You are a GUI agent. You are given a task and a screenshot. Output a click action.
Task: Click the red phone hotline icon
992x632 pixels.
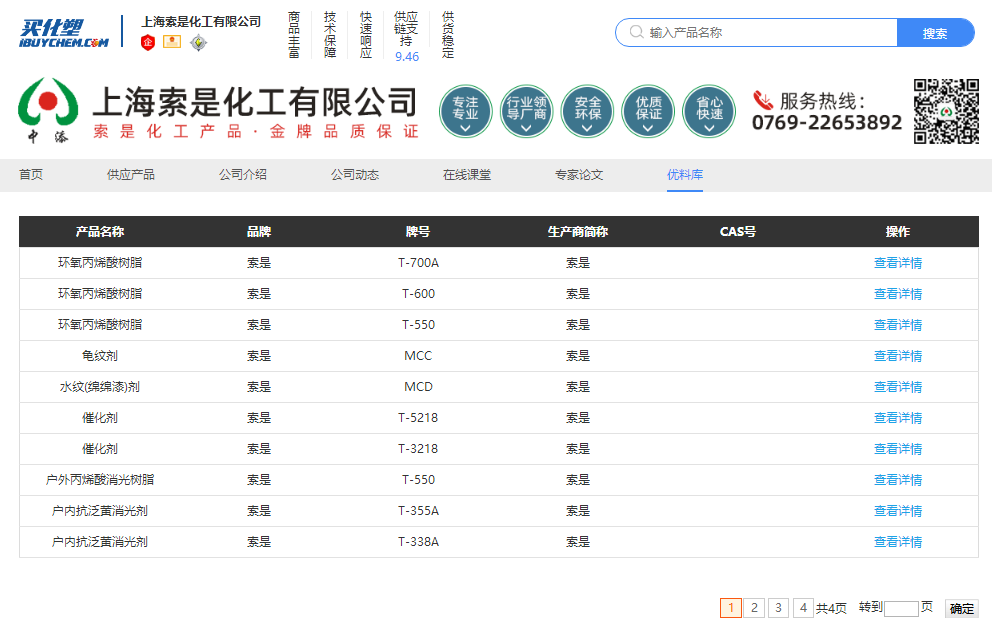763,100
